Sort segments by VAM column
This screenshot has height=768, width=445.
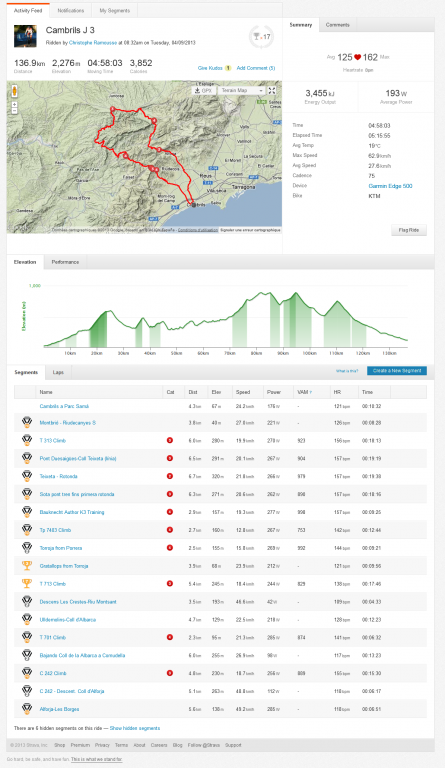pos(304,392)
